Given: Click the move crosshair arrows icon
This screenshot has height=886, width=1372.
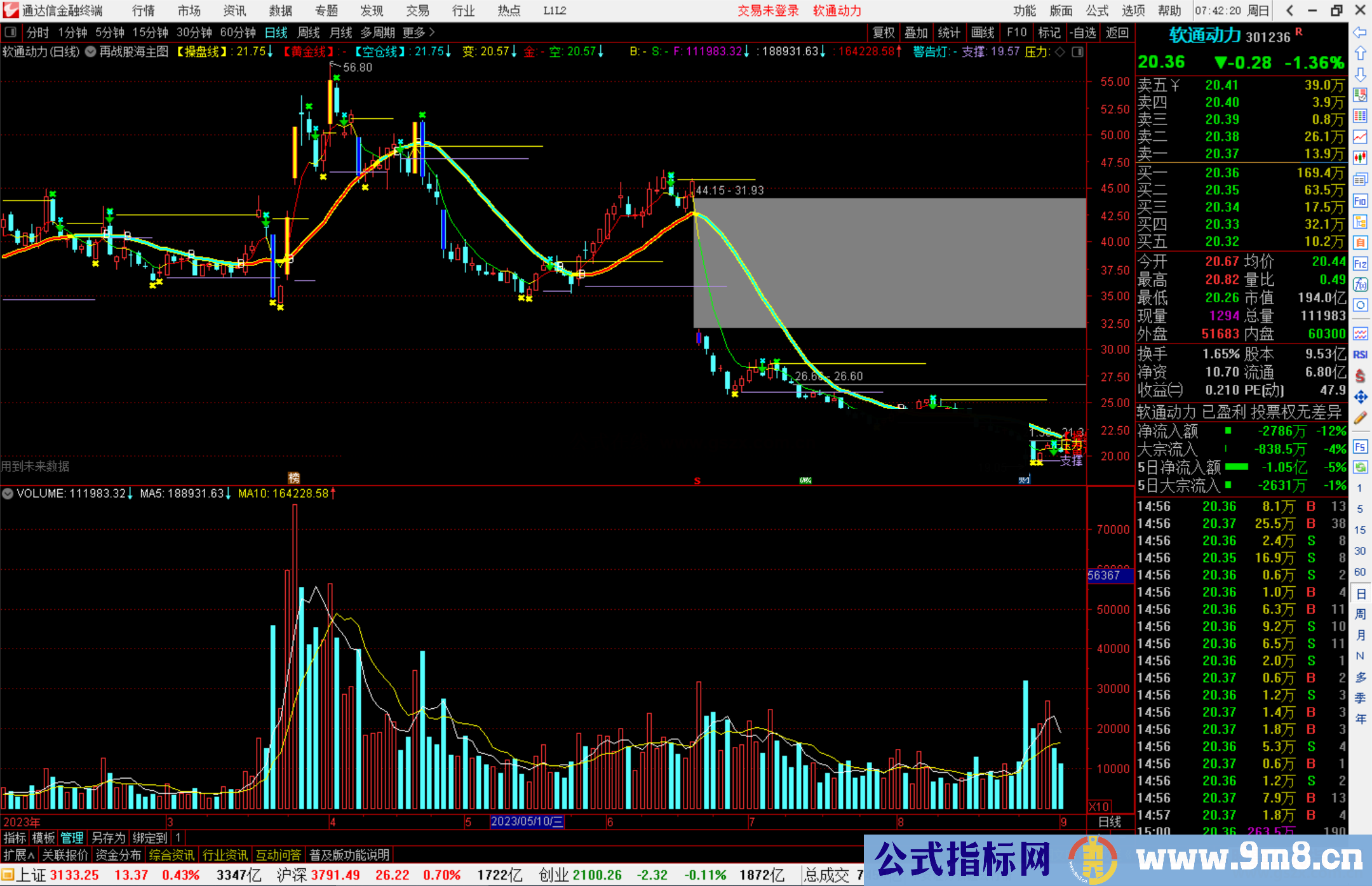Looking at the screenshot, I should coord(1360,397).
